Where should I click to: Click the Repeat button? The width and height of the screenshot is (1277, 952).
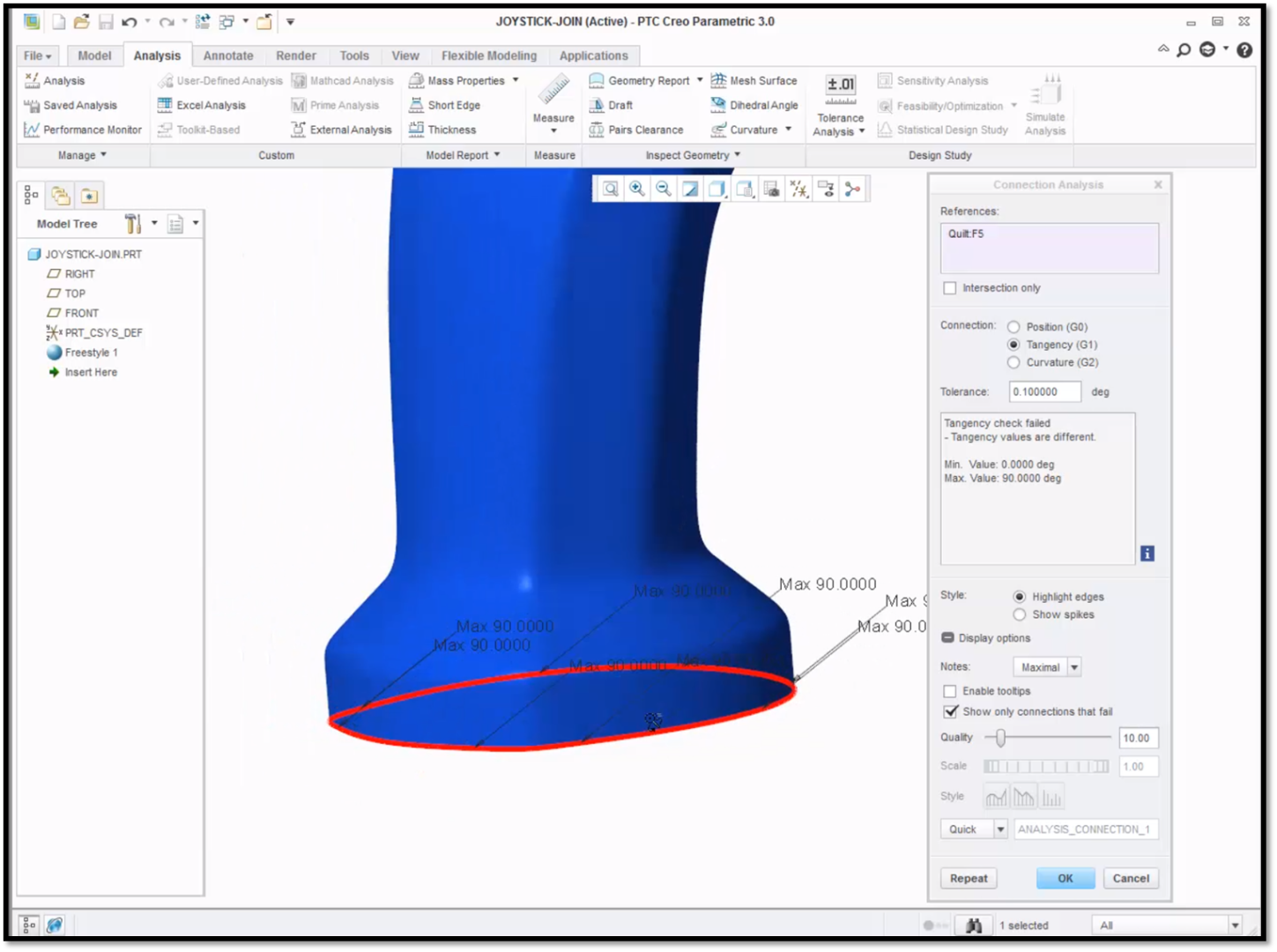(x=969, y=878)
